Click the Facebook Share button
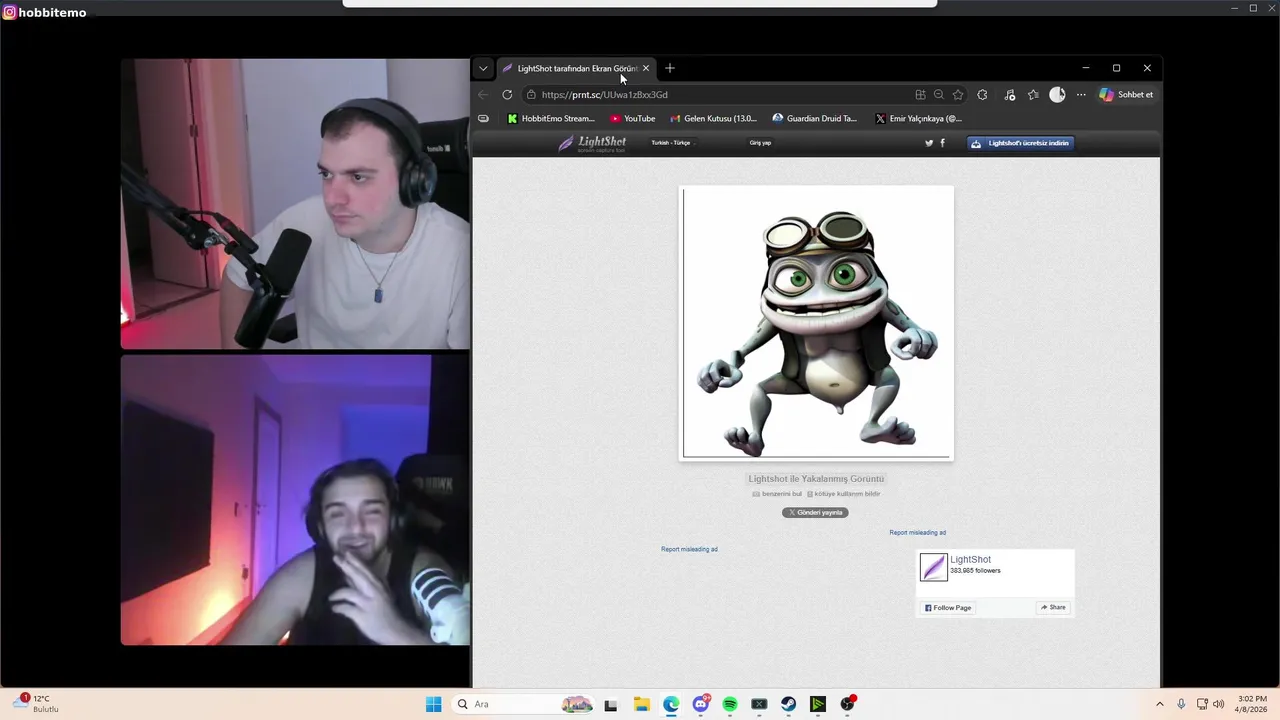This screenshot has height=720, width=1280. coord(1053,607)
